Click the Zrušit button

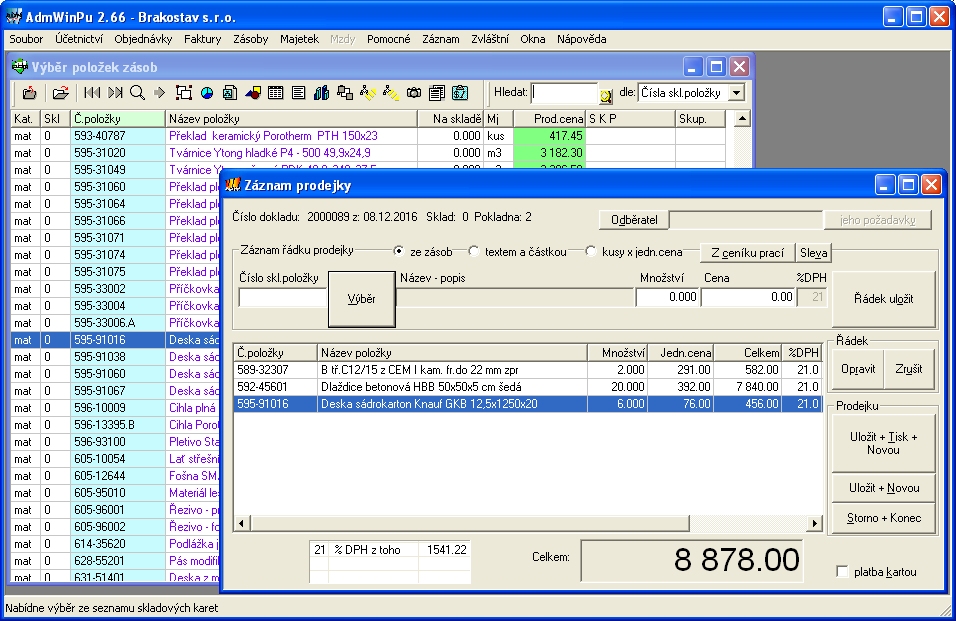908,369
